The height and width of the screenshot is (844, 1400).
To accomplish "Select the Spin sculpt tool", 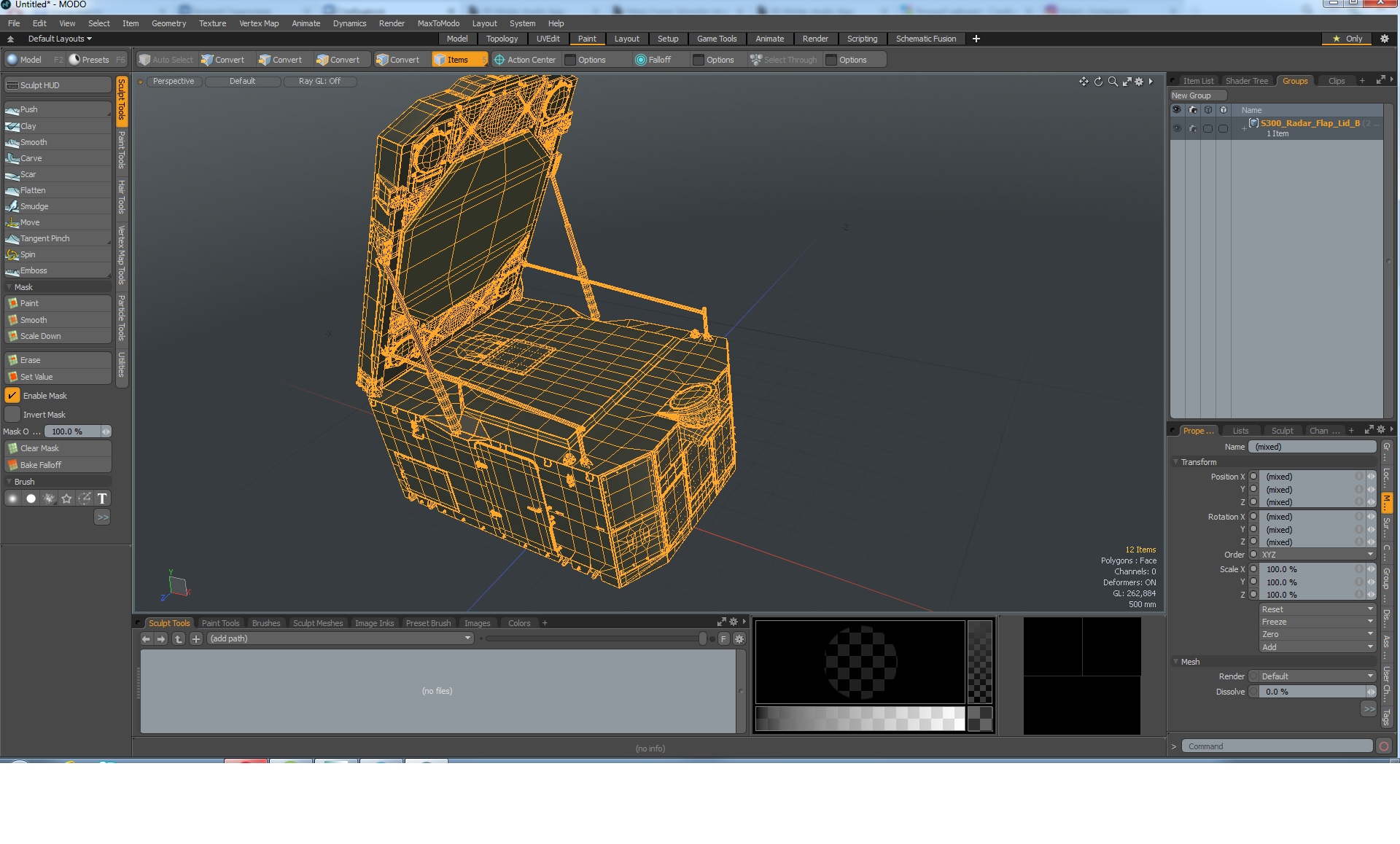I will click(58, 254).
